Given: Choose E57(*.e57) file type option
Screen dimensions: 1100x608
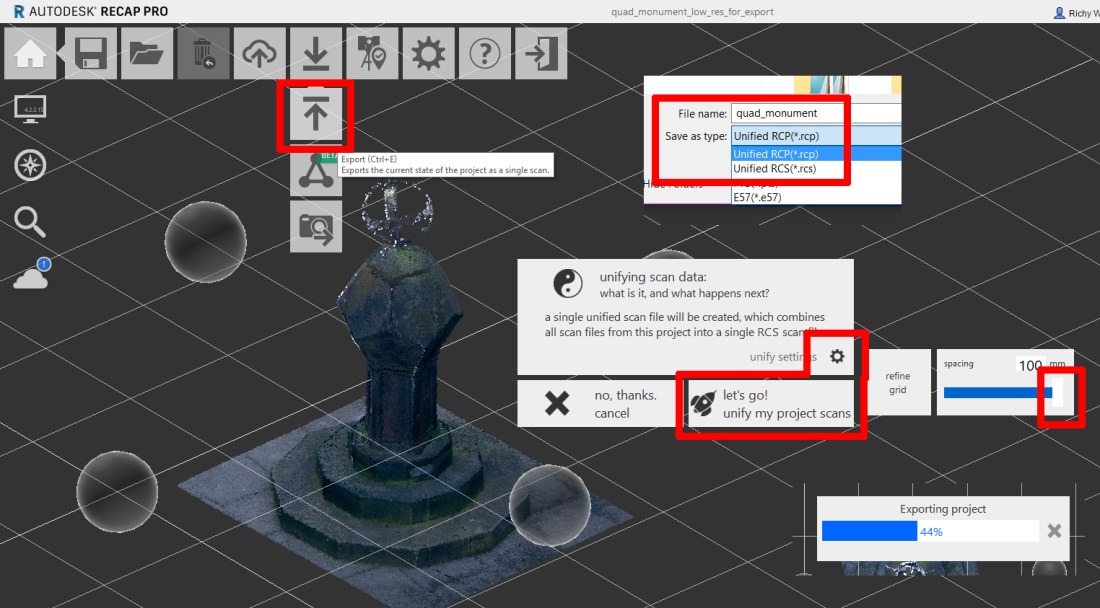Looking at the screenshot, I should click(x=757, y=197).
